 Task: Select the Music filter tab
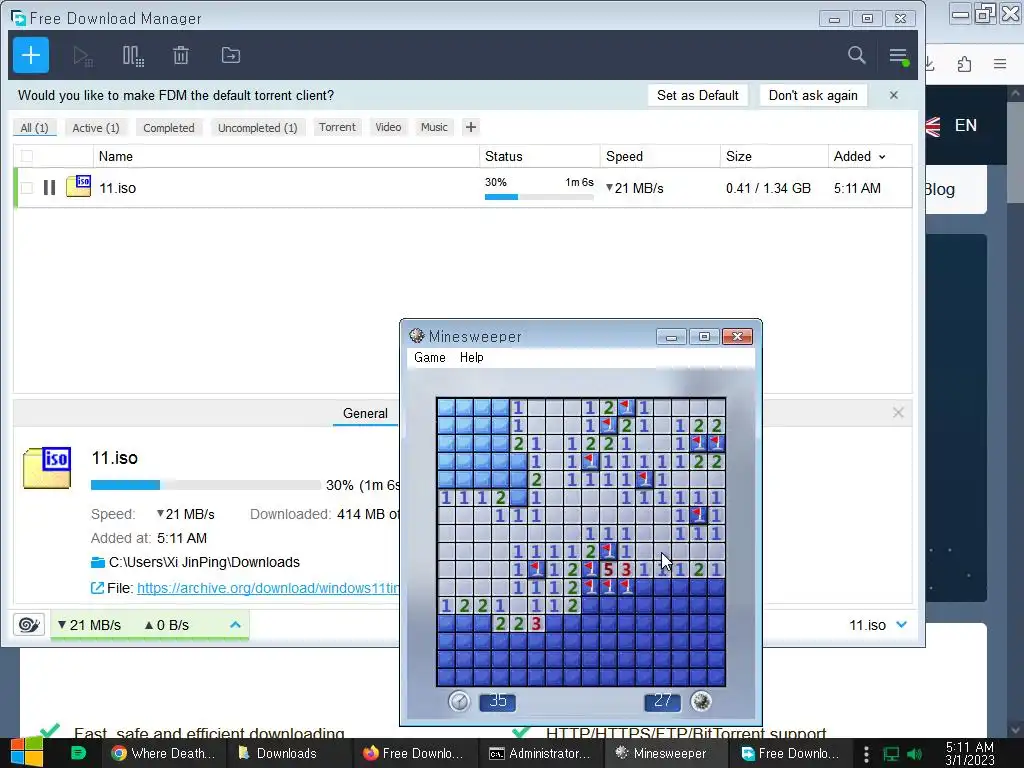coord(434,127)
